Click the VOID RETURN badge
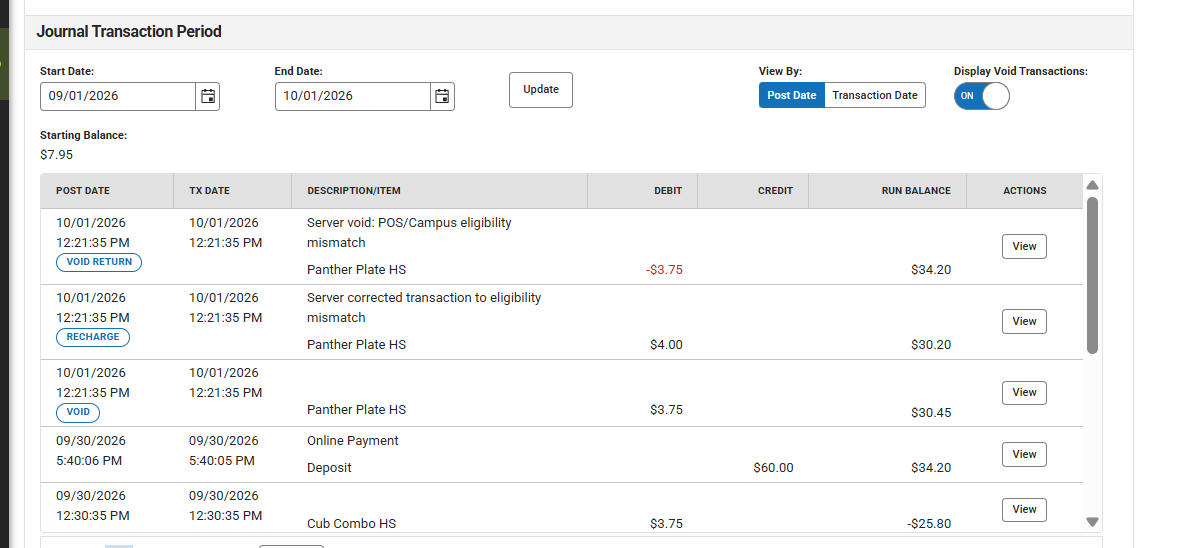Viewport: 1182px width, 548px height. click(x=99, y=262)
